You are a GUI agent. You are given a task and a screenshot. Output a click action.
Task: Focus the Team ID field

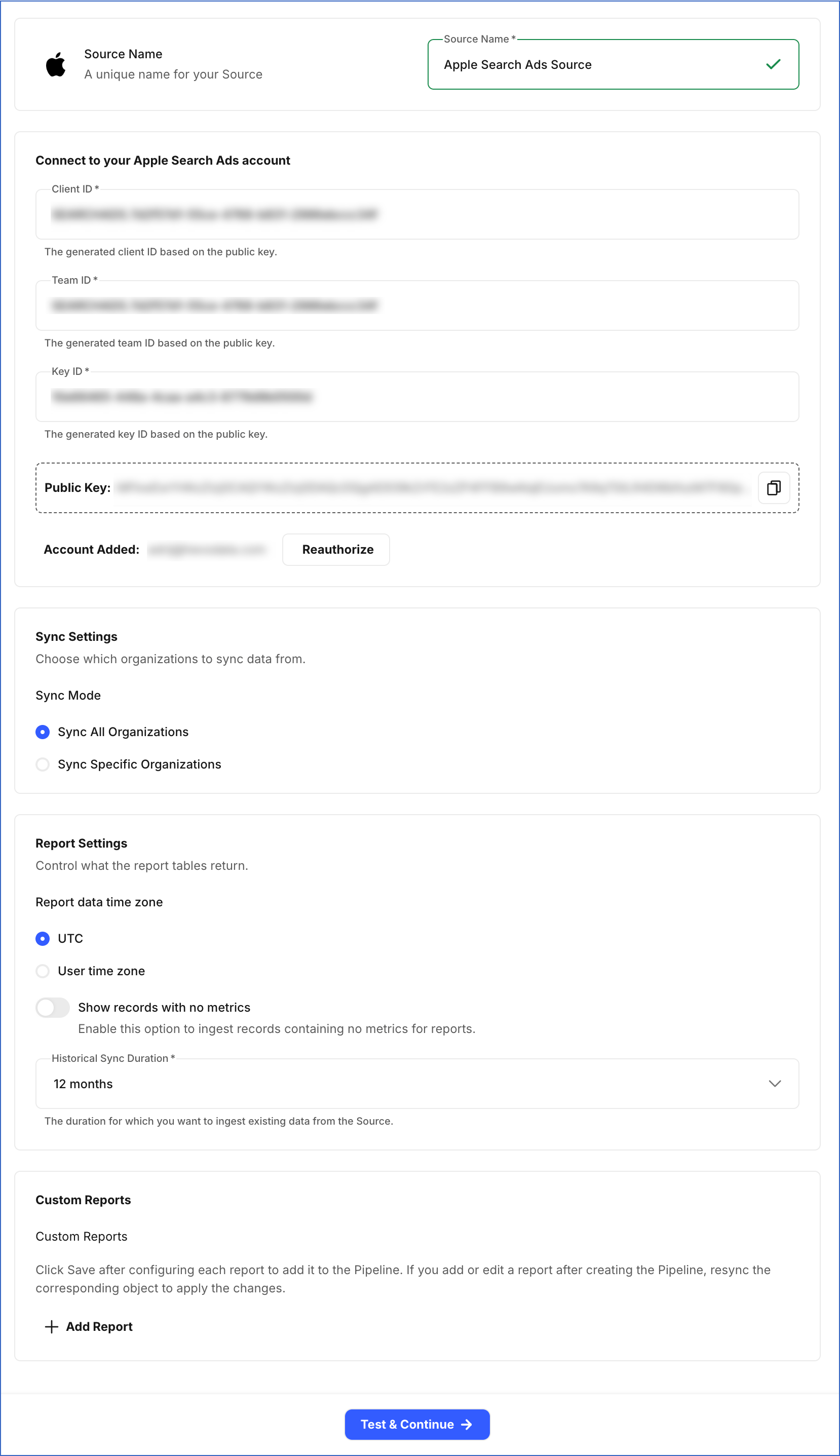point(417,305)
